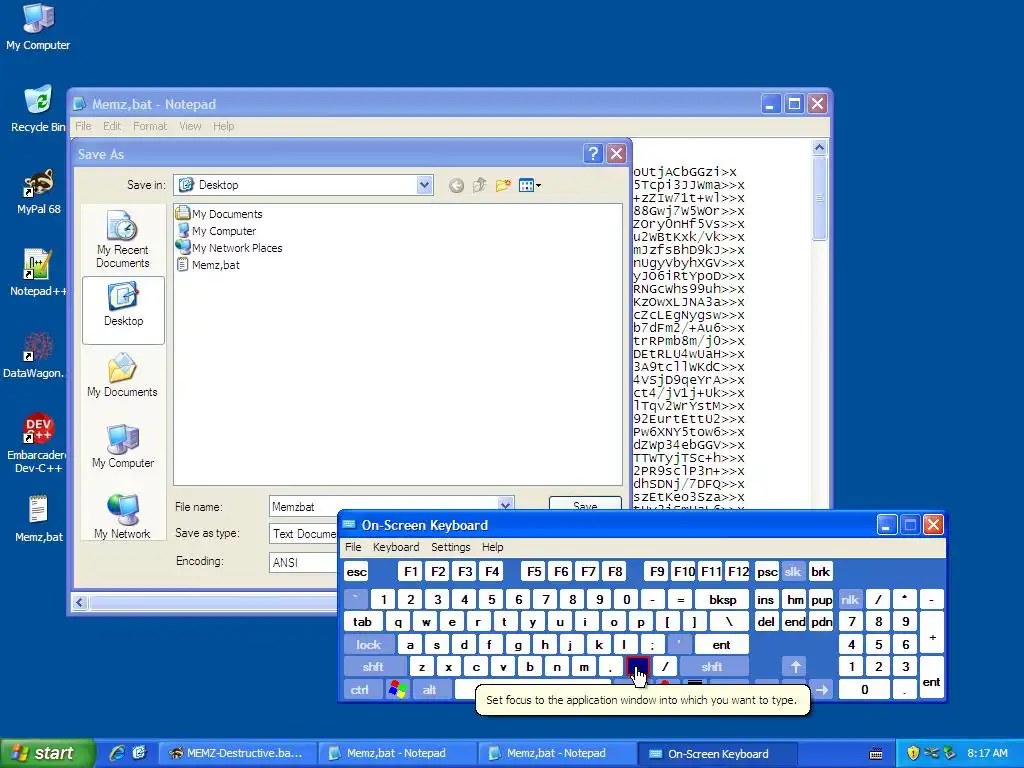
Task: Click bksp key on On-Screen Keyboard
Action: coord(722,600)
